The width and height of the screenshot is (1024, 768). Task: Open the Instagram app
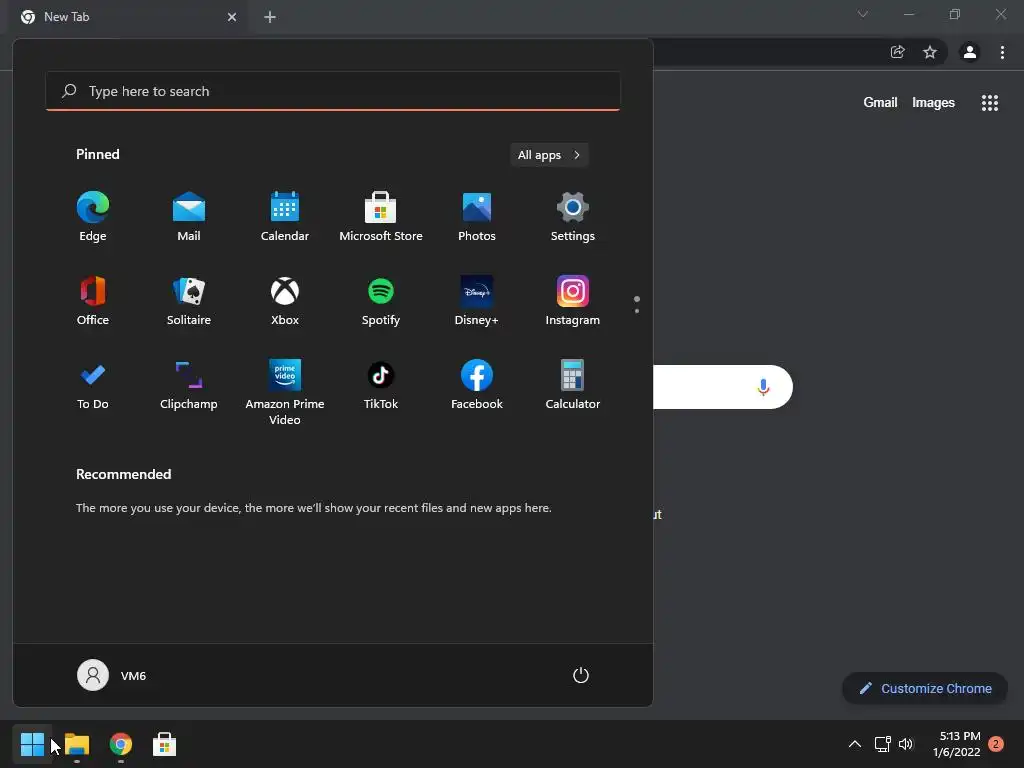tap(573, 300)
